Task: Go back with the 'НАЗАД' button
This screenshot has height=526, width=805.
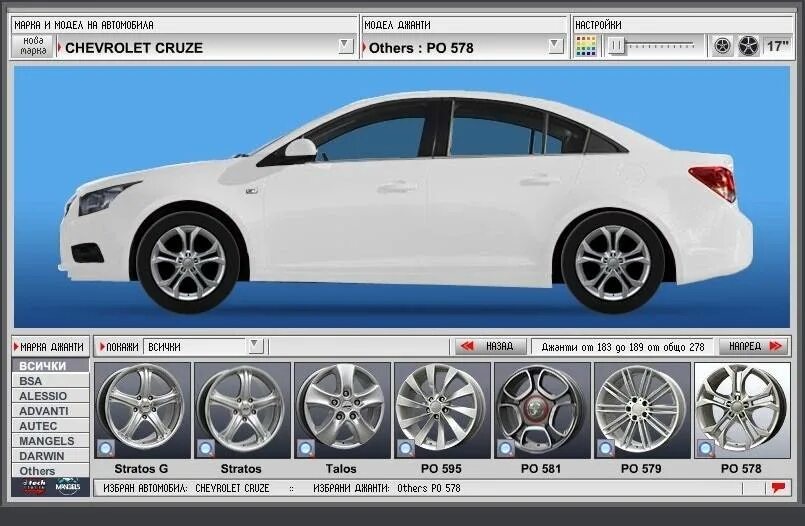Action: 490,346
